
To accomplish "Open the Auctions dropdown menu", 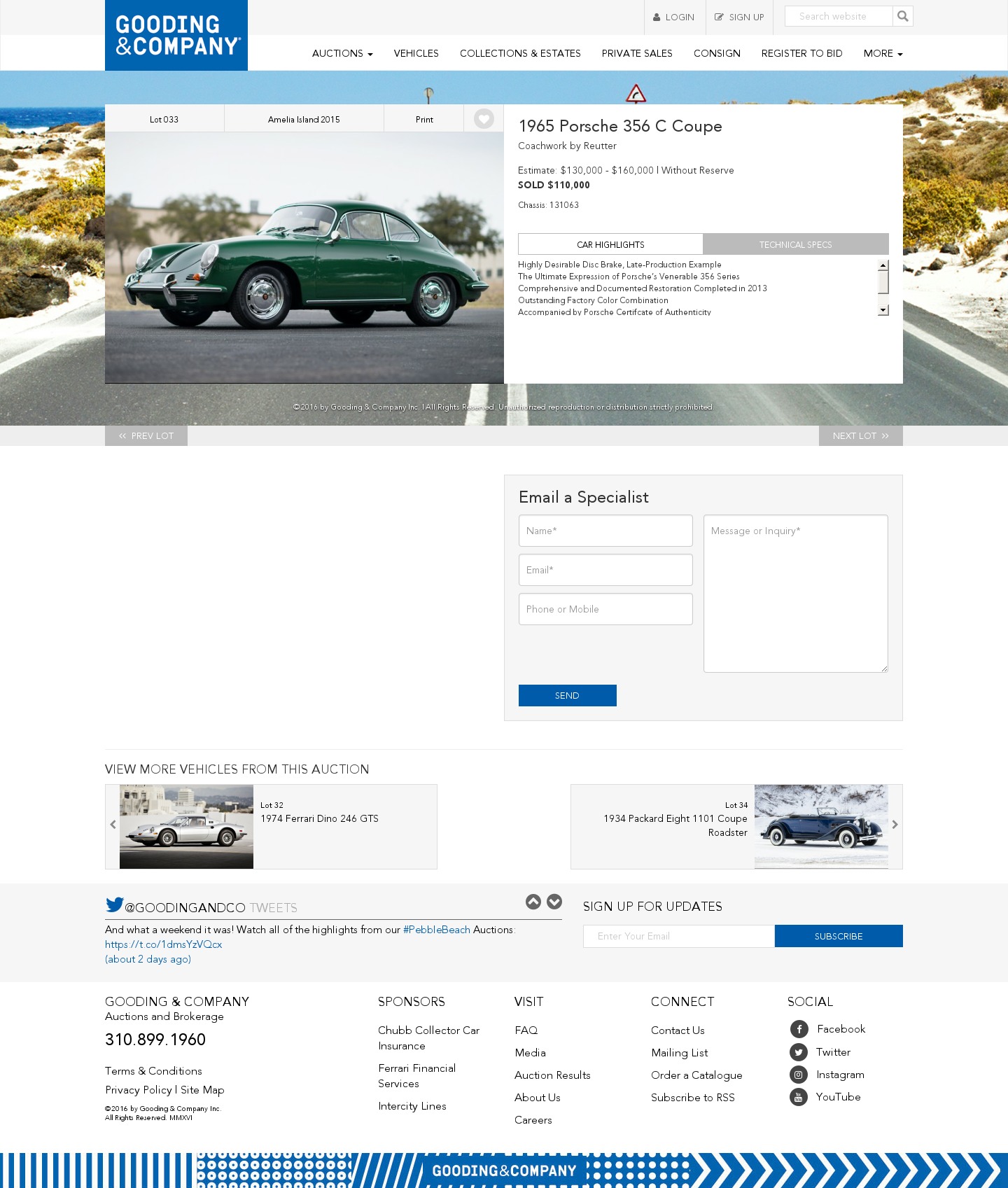I will (342, 53).
